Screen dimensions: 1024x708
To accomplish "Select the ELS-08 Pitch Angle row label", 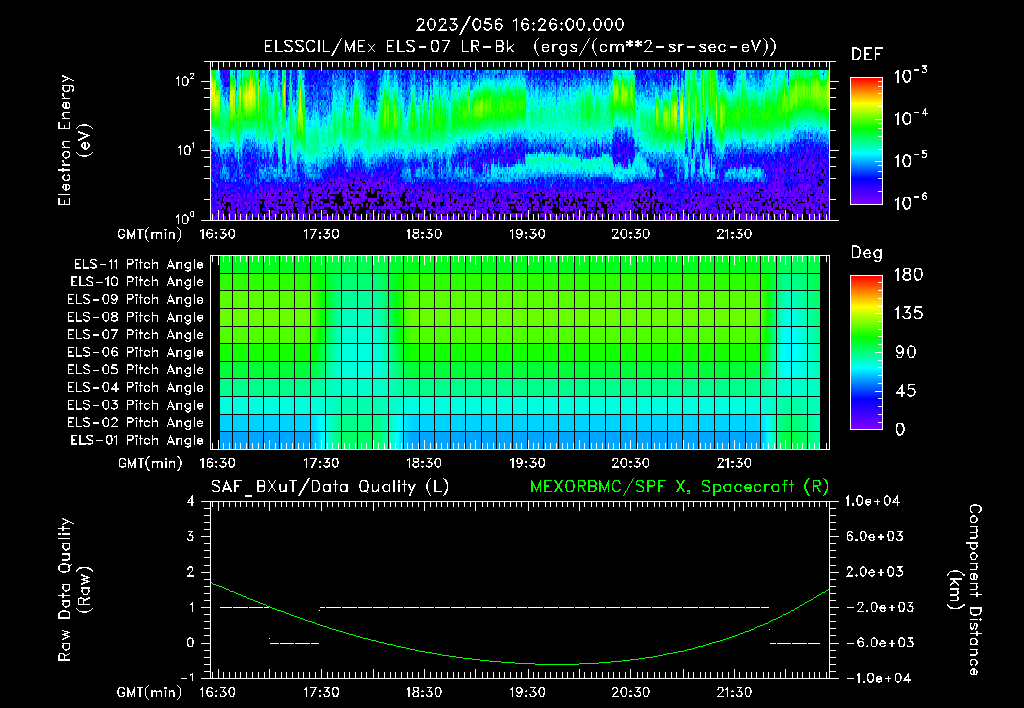I will [x=136, y=317].
